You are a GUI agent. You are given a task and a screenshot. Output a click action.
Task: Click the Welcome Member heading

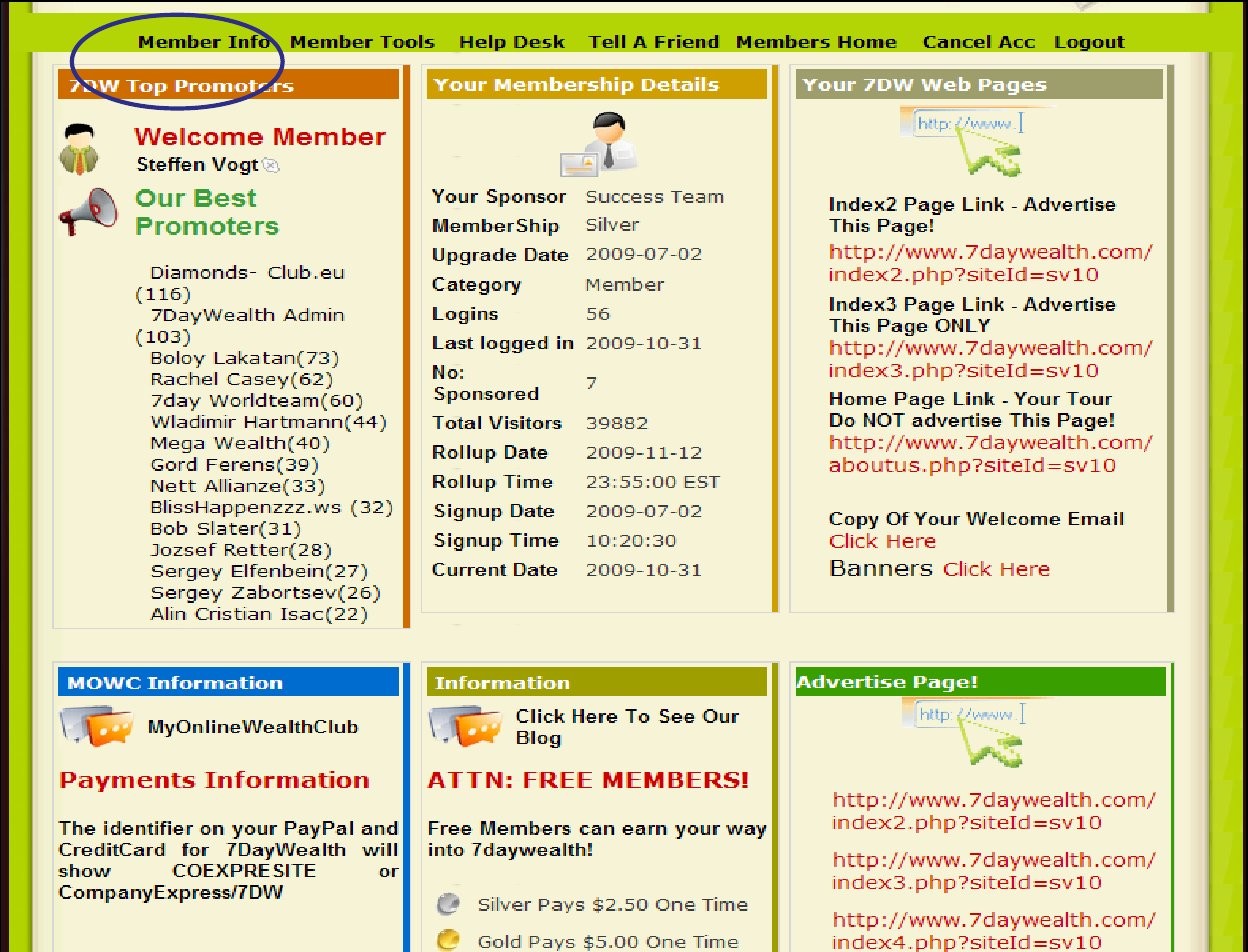(260, 137)
